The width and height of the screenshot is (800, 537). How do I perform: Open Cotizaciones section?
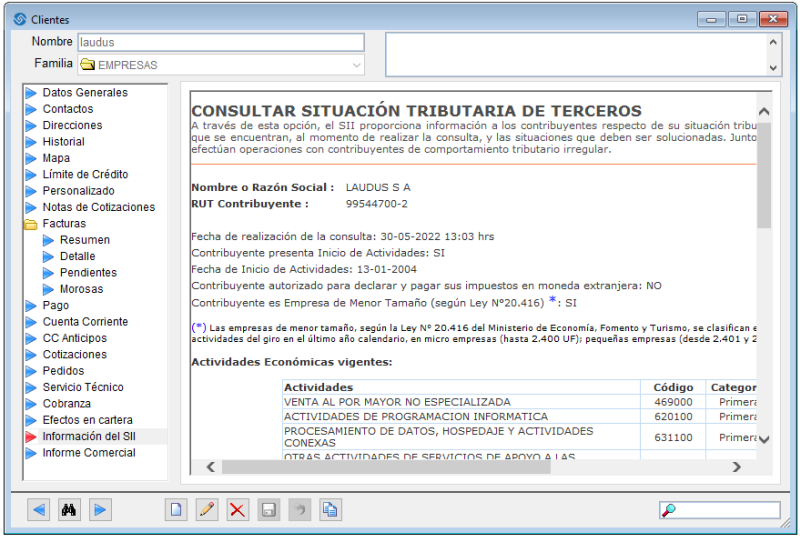[74, 354]
